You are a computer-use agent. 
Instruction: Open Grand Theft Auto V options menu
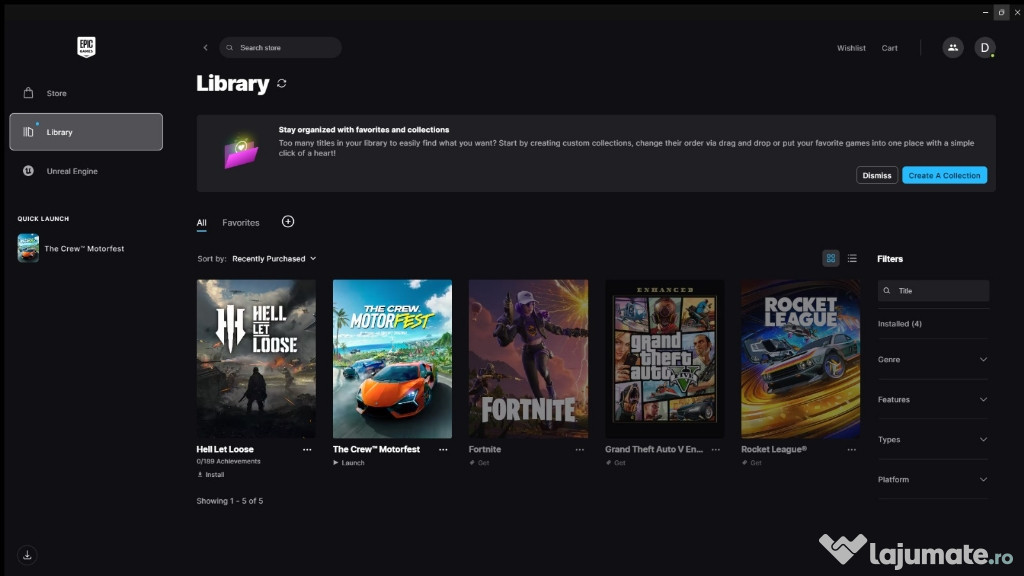(x=716, y=450)
